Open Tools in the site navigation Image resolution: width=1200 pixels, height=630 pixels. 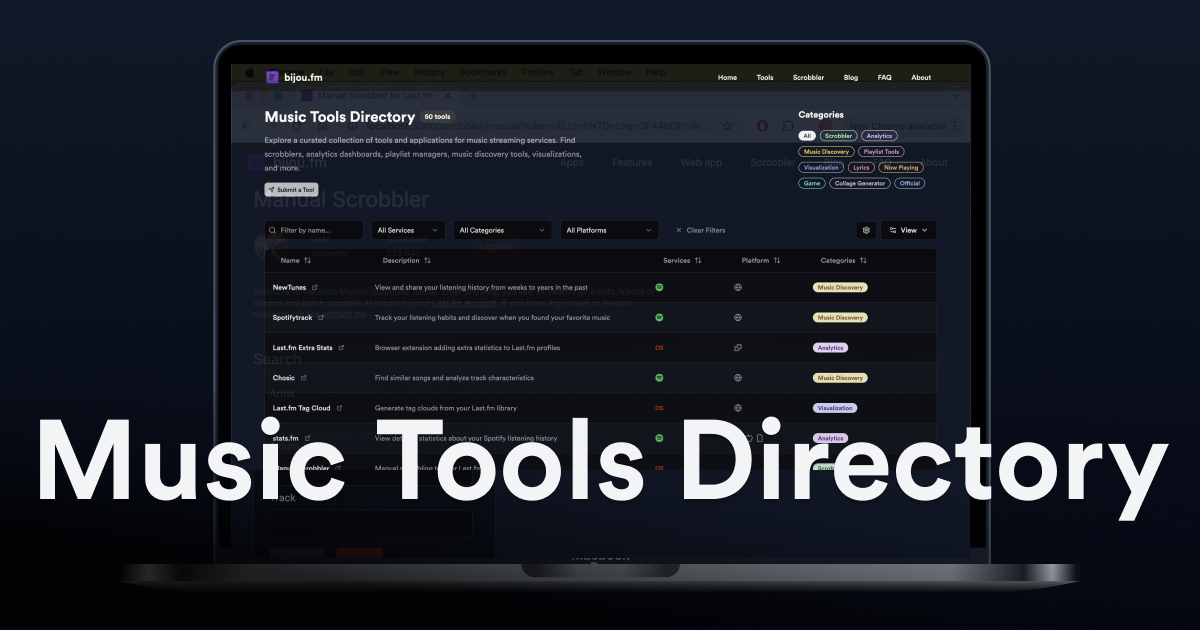(x=765, y=77)
